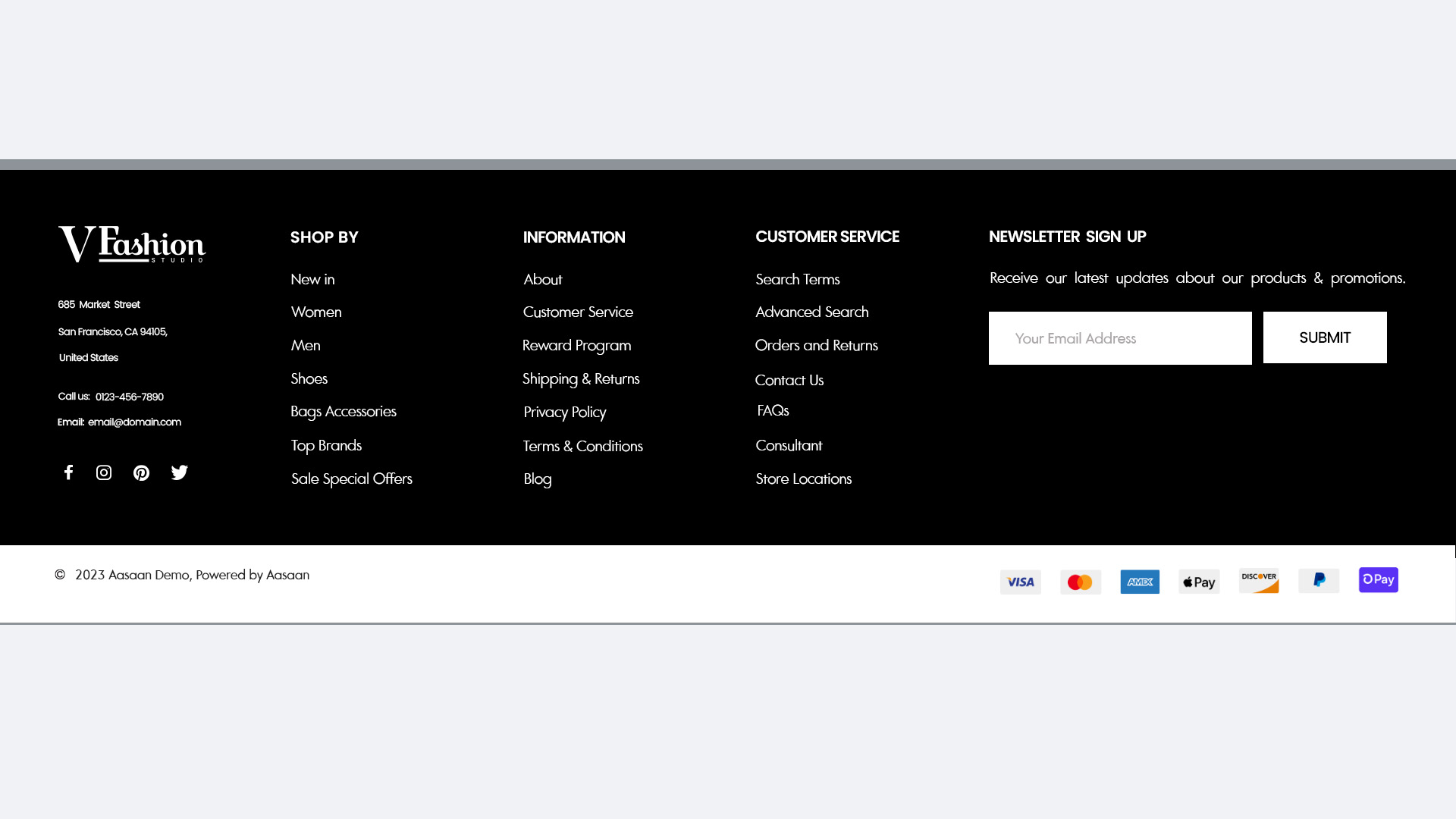Go to Shipping & Returns page
The height and width of the screenshot is (819, 1456).
580,378
